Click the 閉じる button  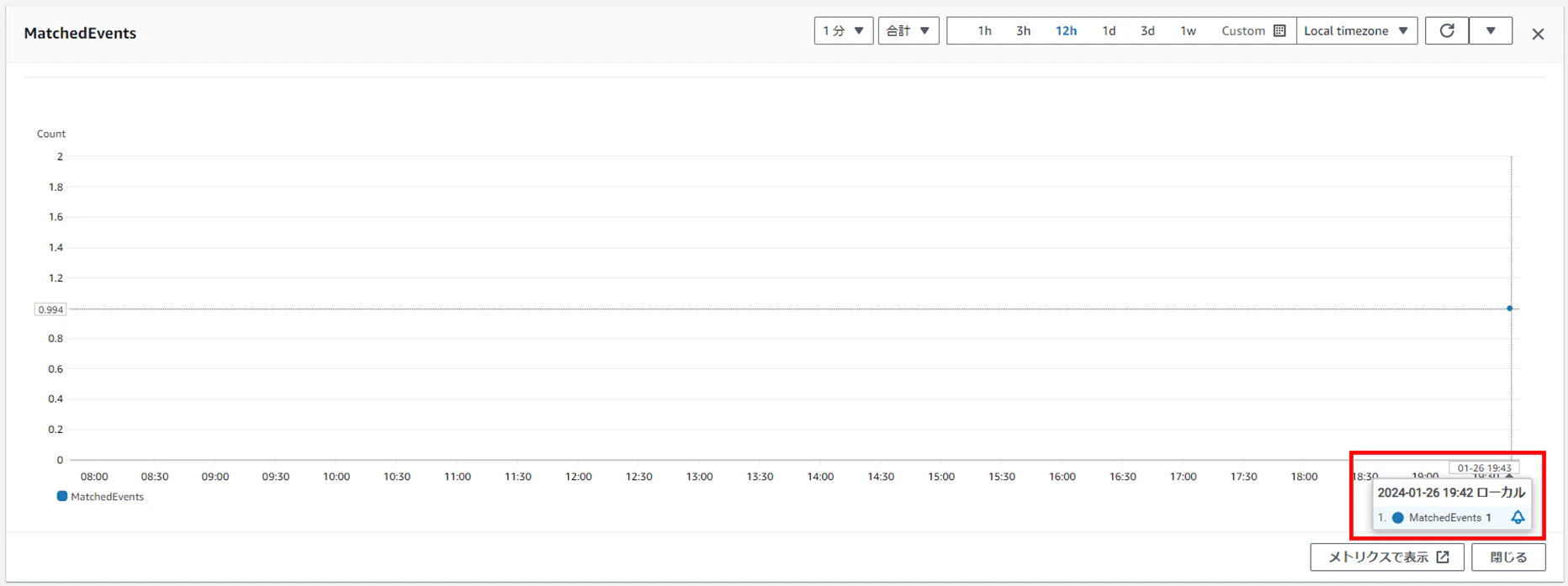click(1508, 557)
